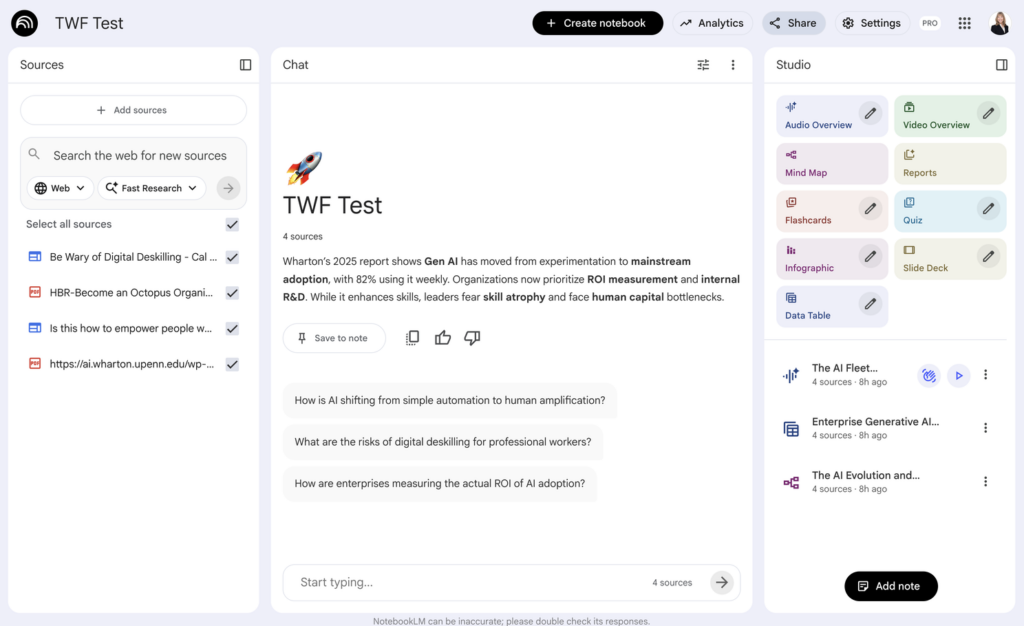Enable interactive mode on The AI Fleet audio
This screenshot has height=626, width=1024.
click(929, 374)
